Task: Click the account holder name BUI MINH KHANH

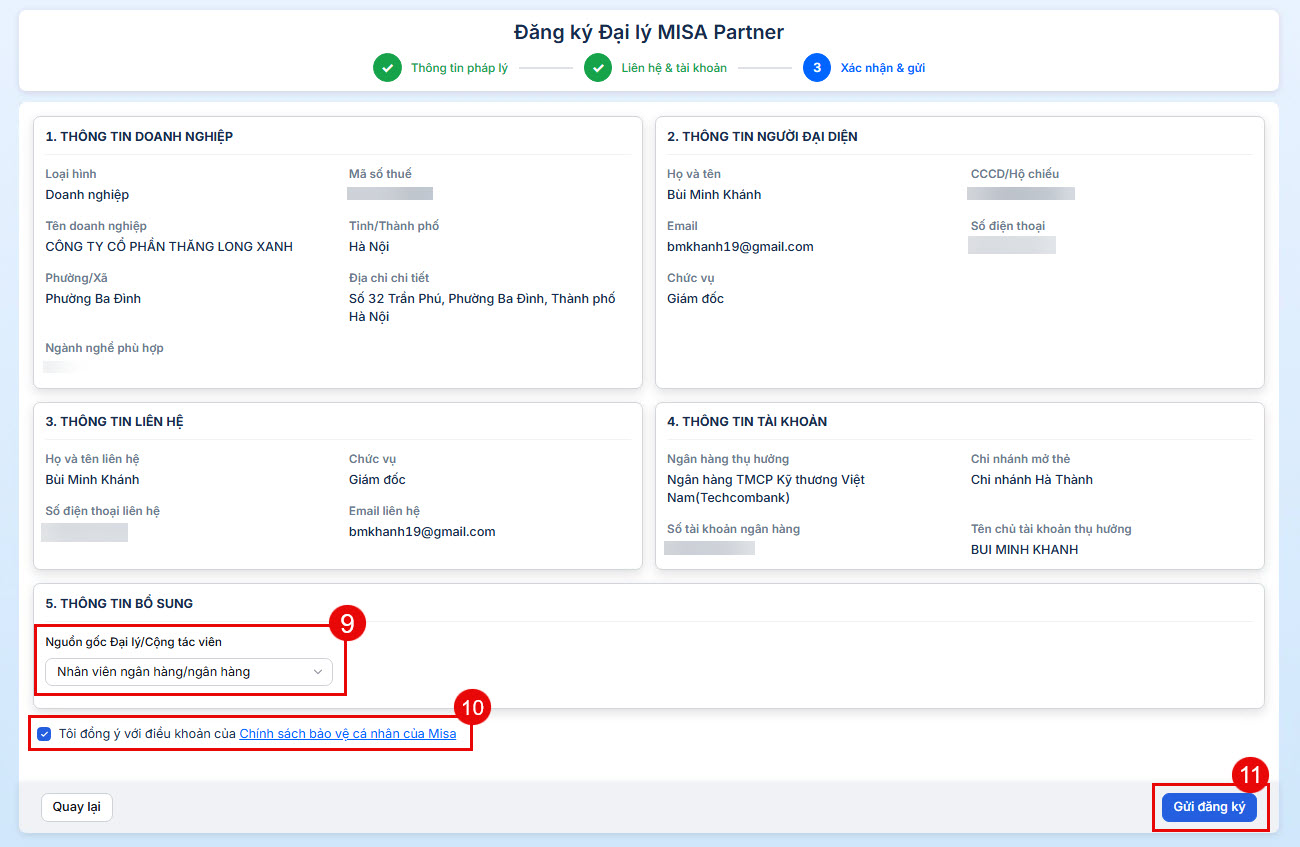Action: pyautogui.click(x=1024, y=550)
